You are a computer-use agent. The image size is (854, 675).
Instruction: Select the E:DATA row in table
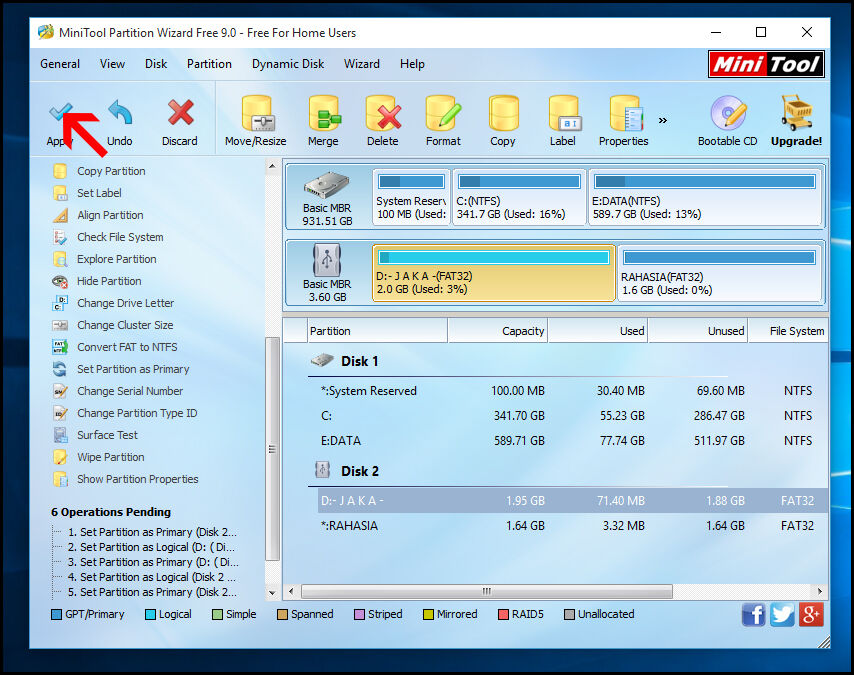point(572,441)
